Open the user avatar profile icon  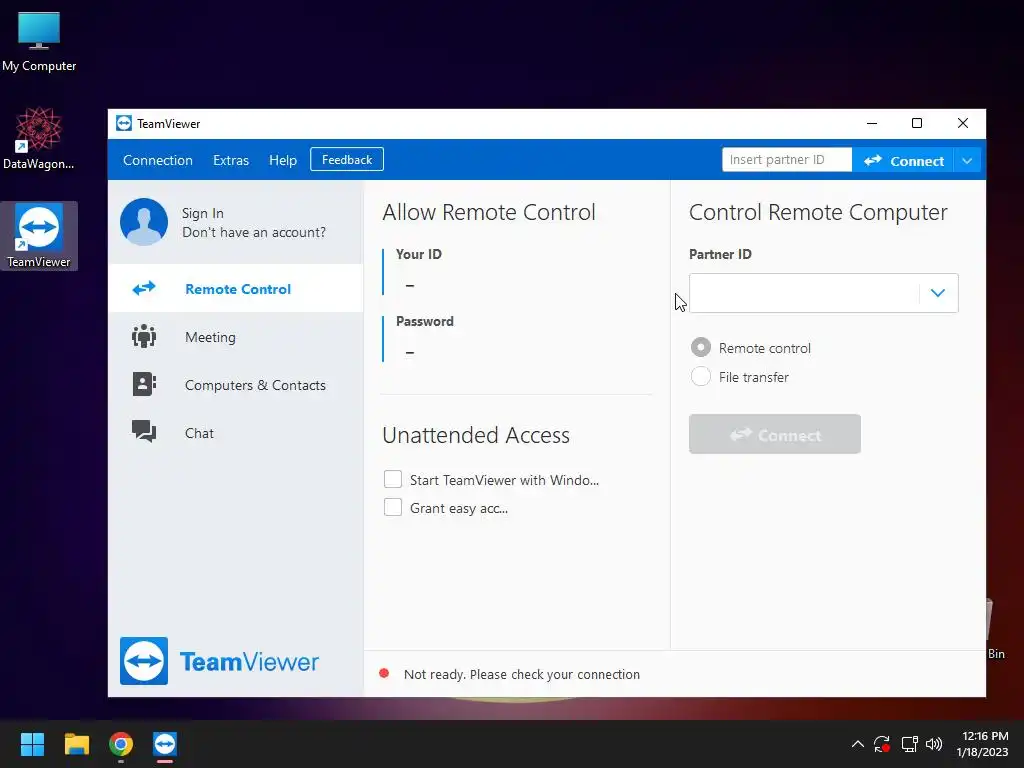click(144, 222)
